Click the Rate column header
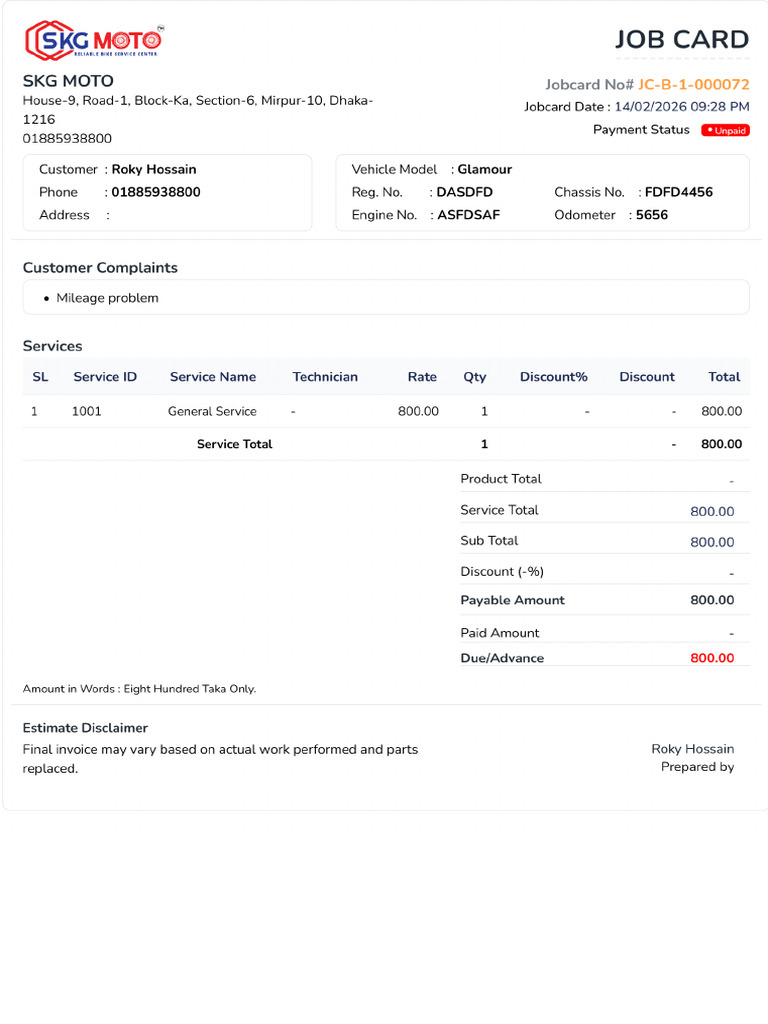The height and width of the screenshot is (1024, 768). 422,377
